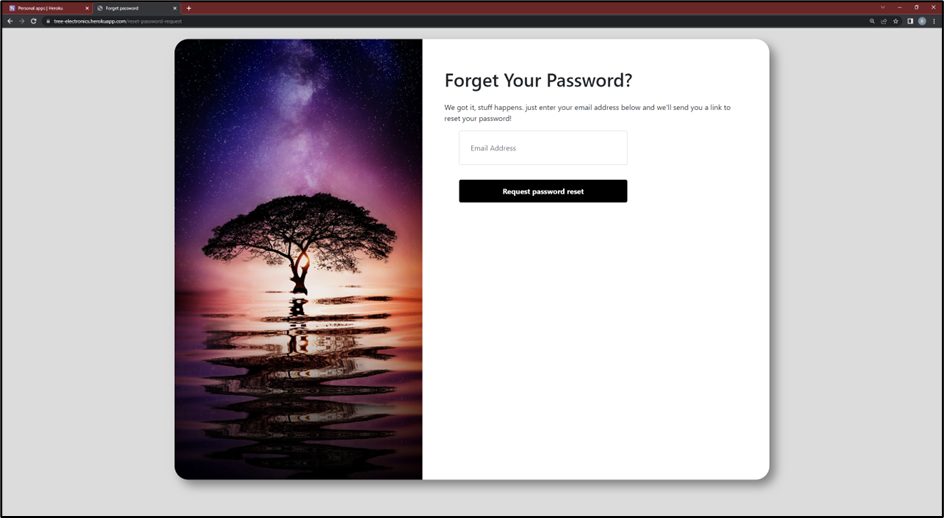Expand the tab search chevron
944x518 pixels.
click(x=883, y=8)
